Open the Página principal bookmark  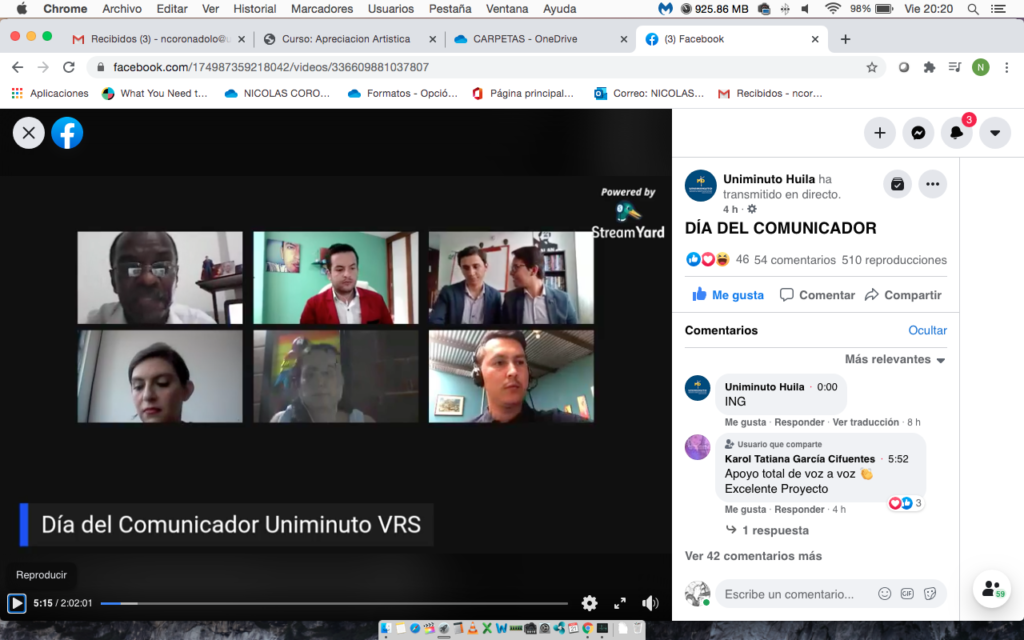coord(522,93)
